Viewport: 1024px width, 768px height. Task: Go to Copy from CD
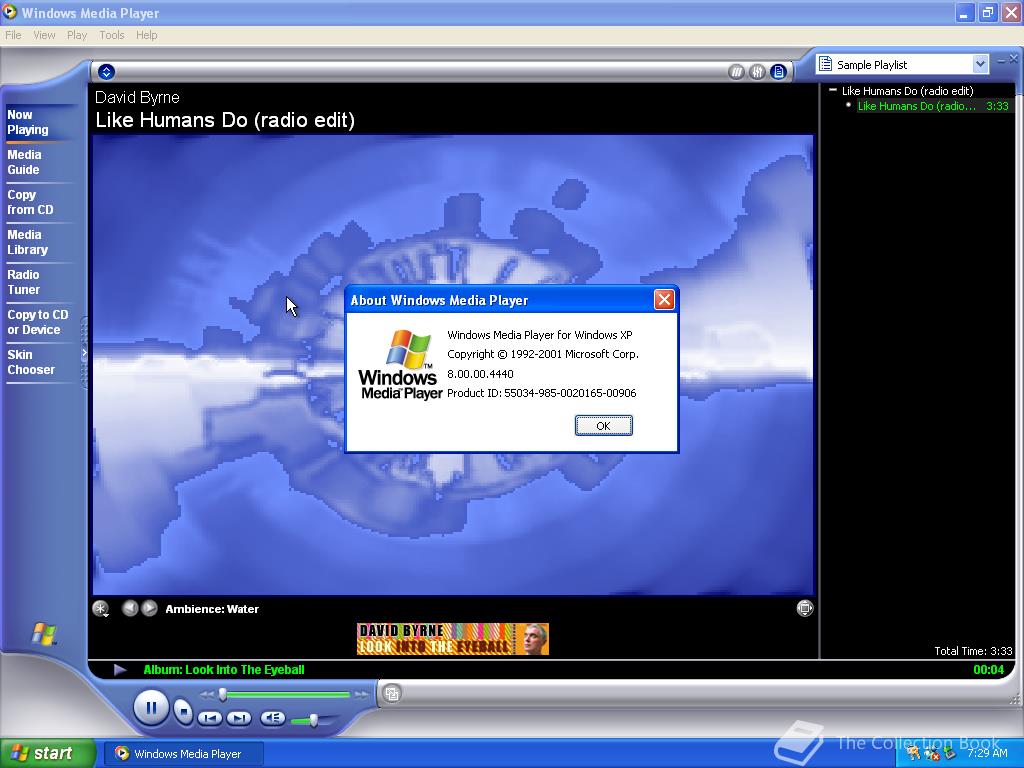point(30,202)
